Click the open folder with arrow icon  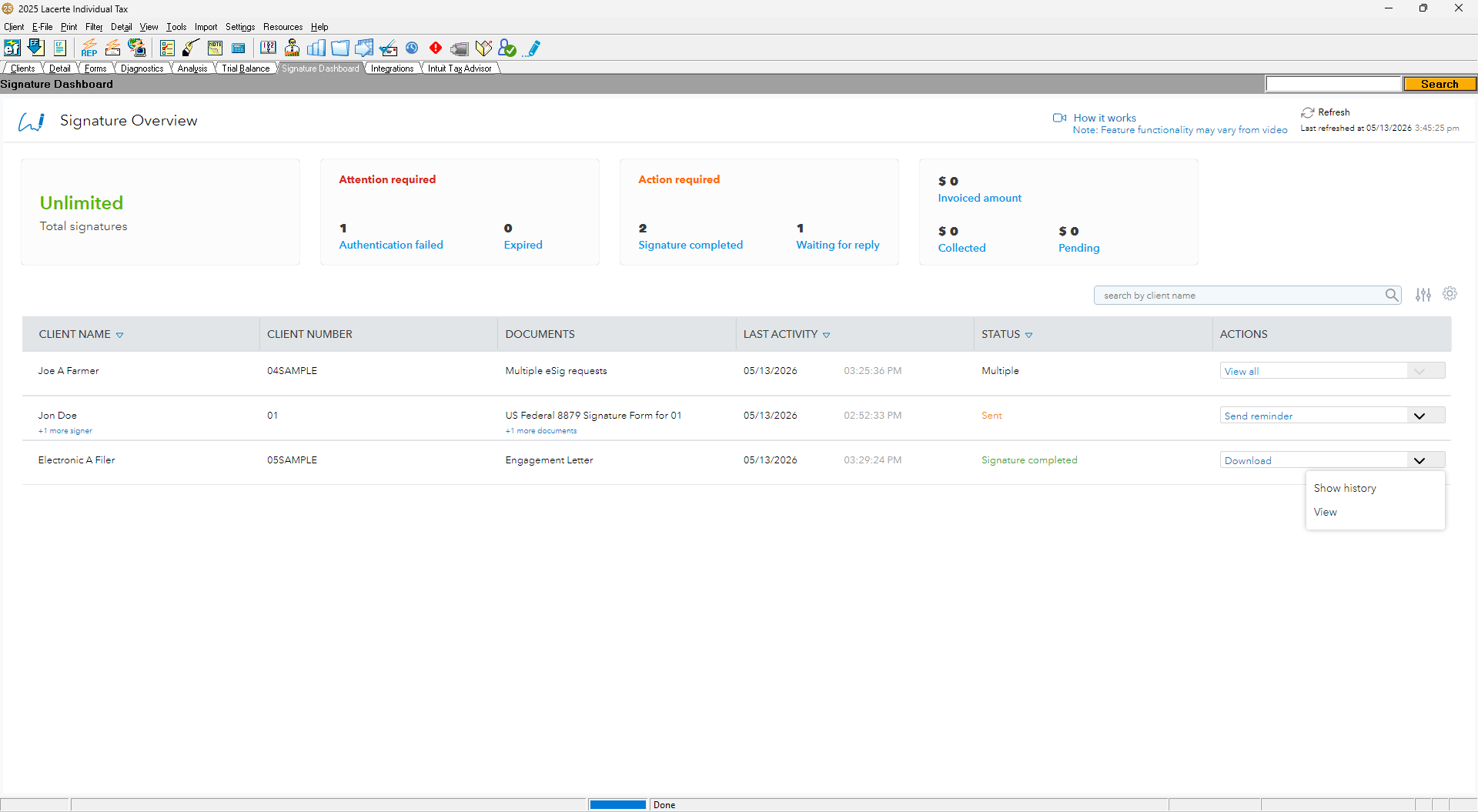coord(483,48)
